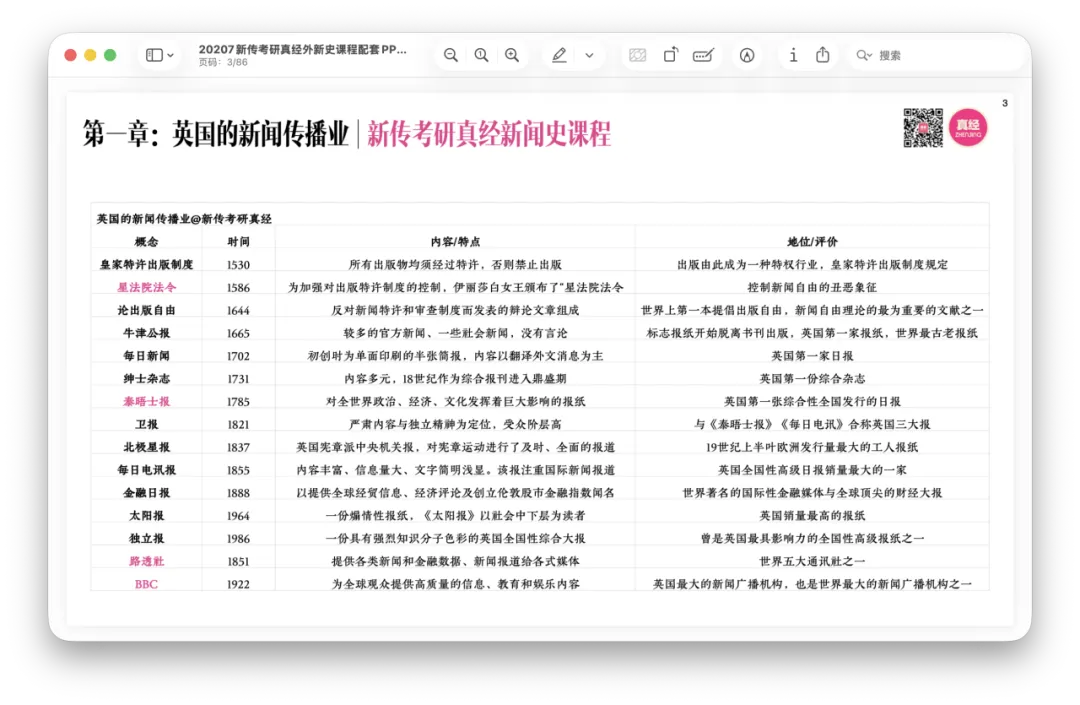1080x705 pixels.
Task: Rotate the page with the rotate icon
Action: tap(671, 54)
